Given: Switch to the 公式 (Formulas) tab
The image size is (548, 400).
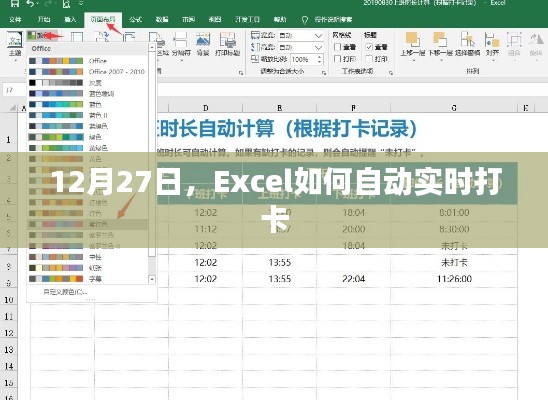Looking at the screenshot, I should click(x=135, y=19).
